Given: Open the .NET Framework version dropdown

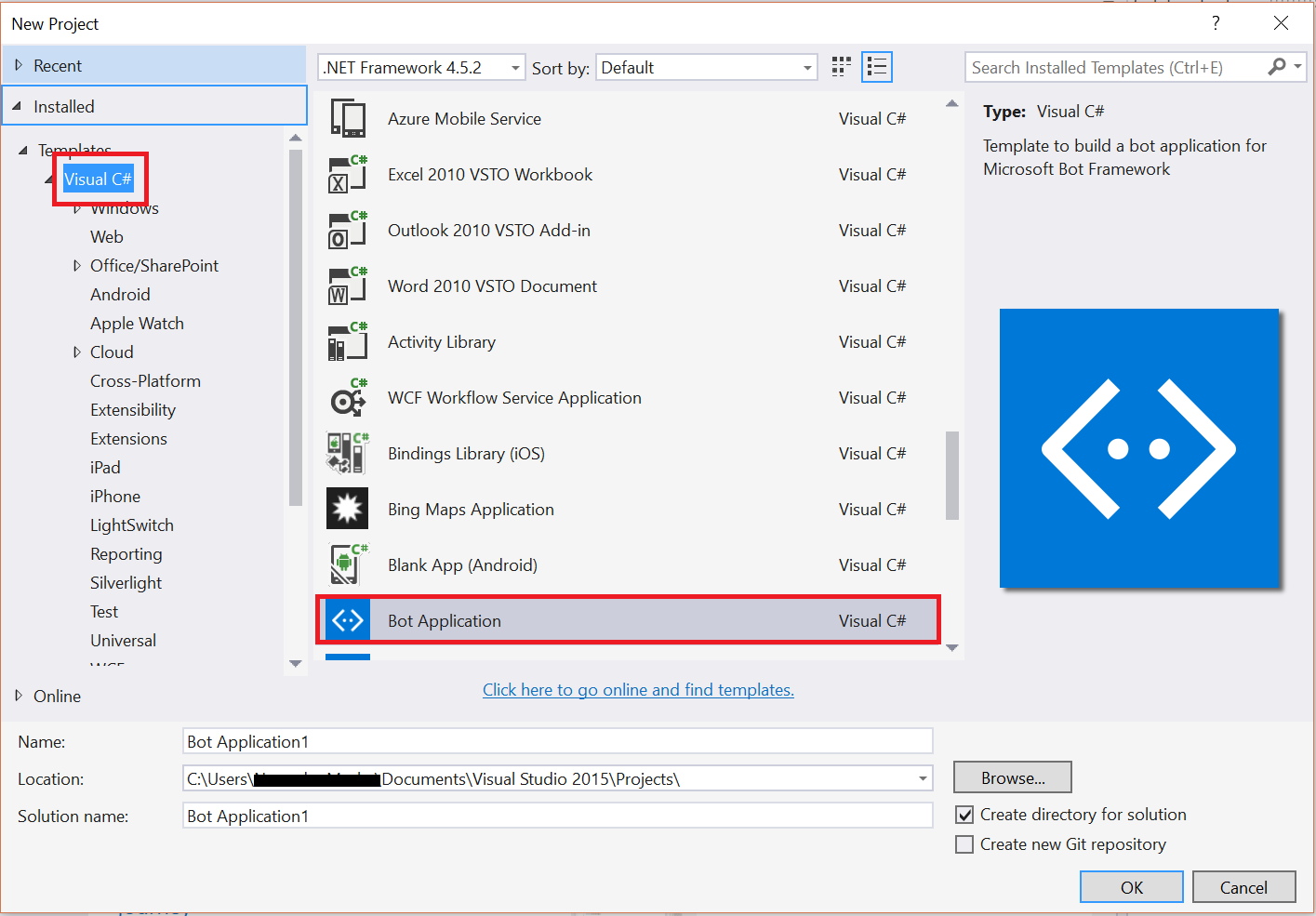Looking at the screenshot, I should [x=515, y=68].
